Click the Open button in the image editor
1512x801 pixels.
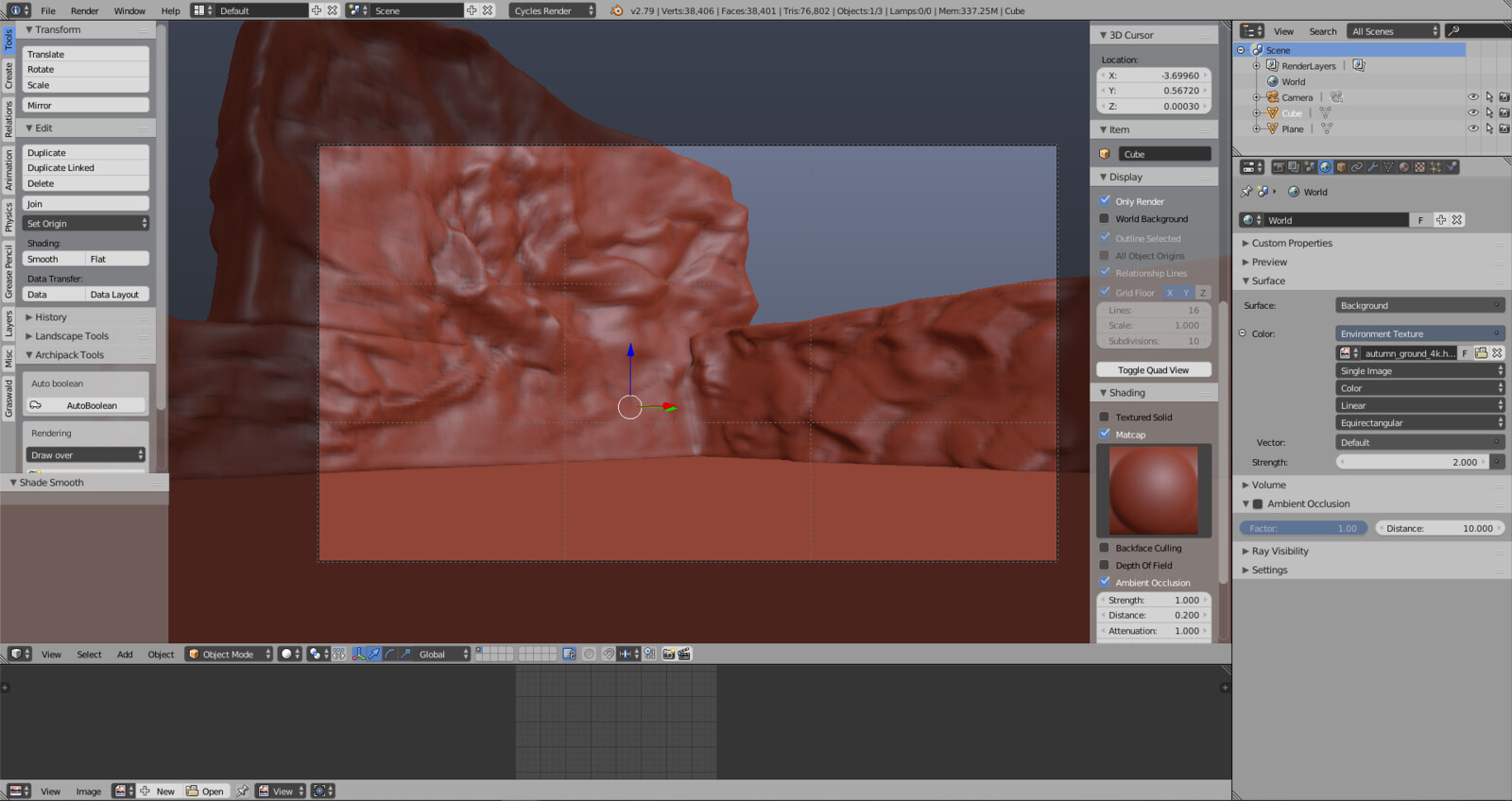pos(205,791)
